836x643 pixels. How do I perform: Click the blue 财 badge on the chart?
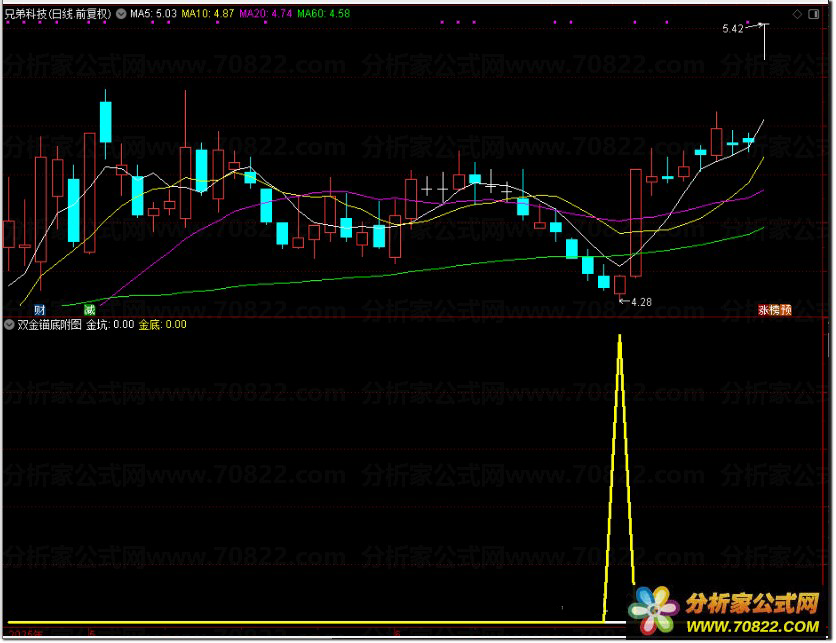point(39,309)
